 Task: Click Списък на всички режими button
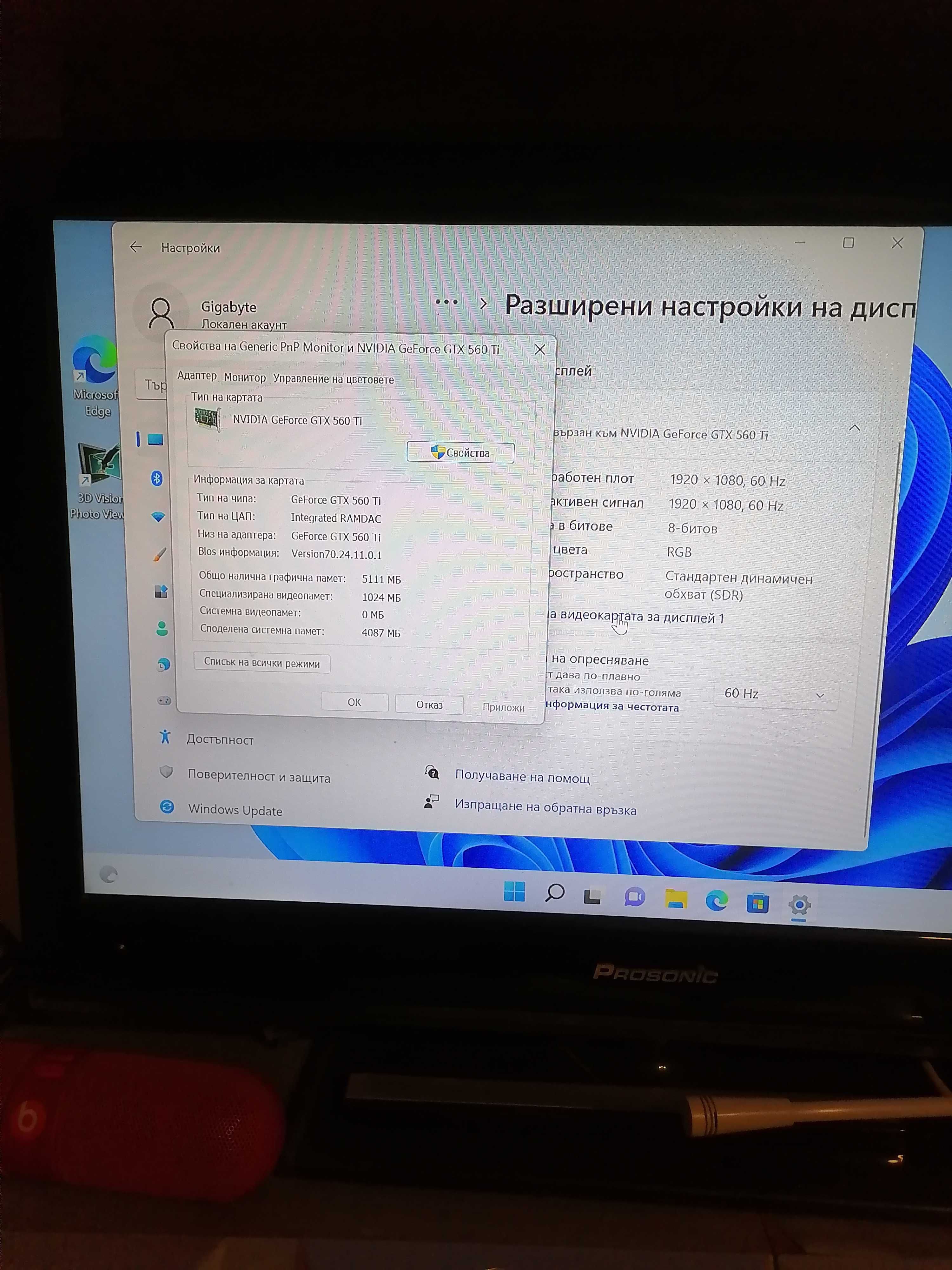point(262,663)
